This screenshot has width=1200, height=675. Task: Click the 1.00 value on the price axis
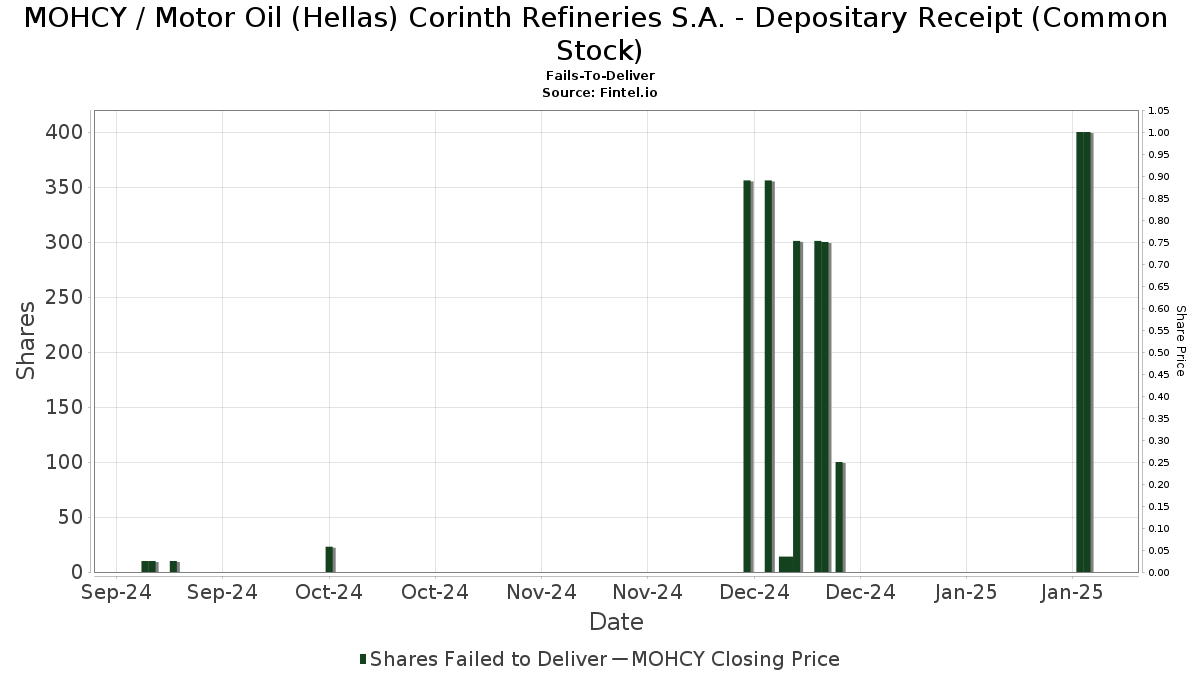tap(1158, 132)
